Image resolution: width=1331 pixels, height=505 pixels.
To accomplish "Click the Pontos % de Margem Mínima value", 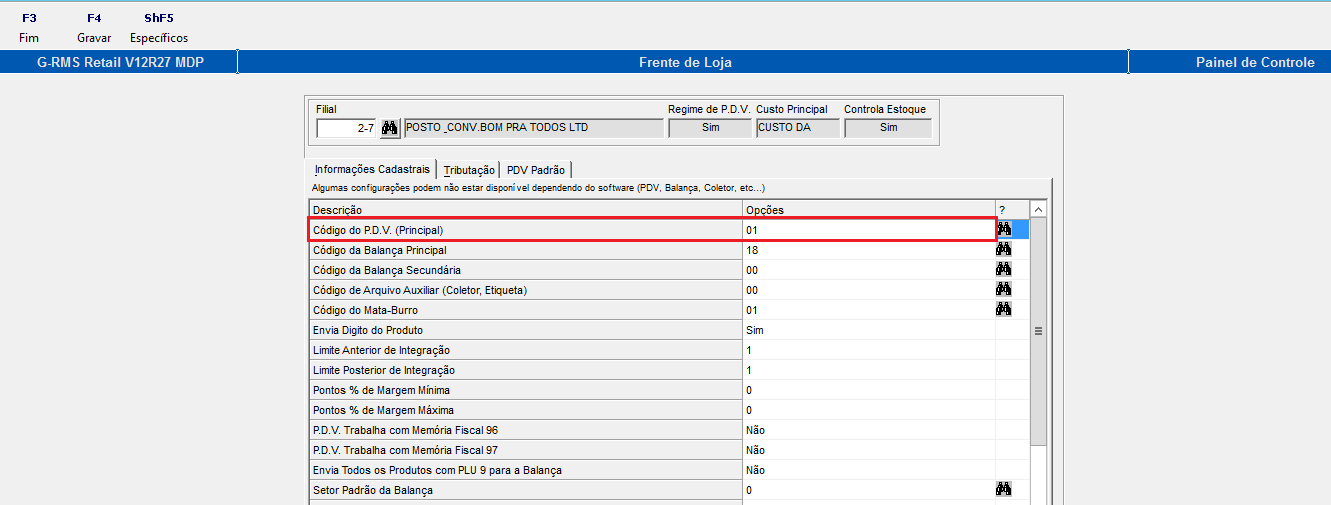I will click(x=867, y=390).
